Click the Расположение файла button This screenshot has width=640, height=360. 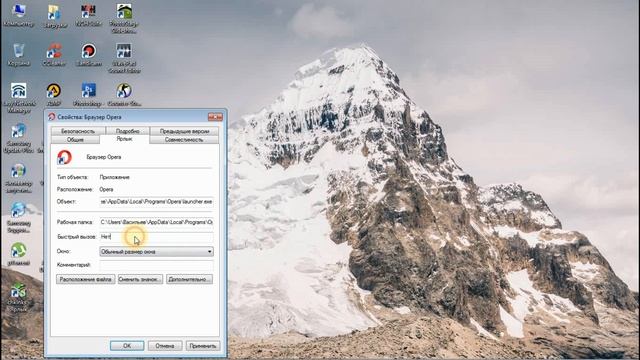pyautogui.click(x=86, y=280)
